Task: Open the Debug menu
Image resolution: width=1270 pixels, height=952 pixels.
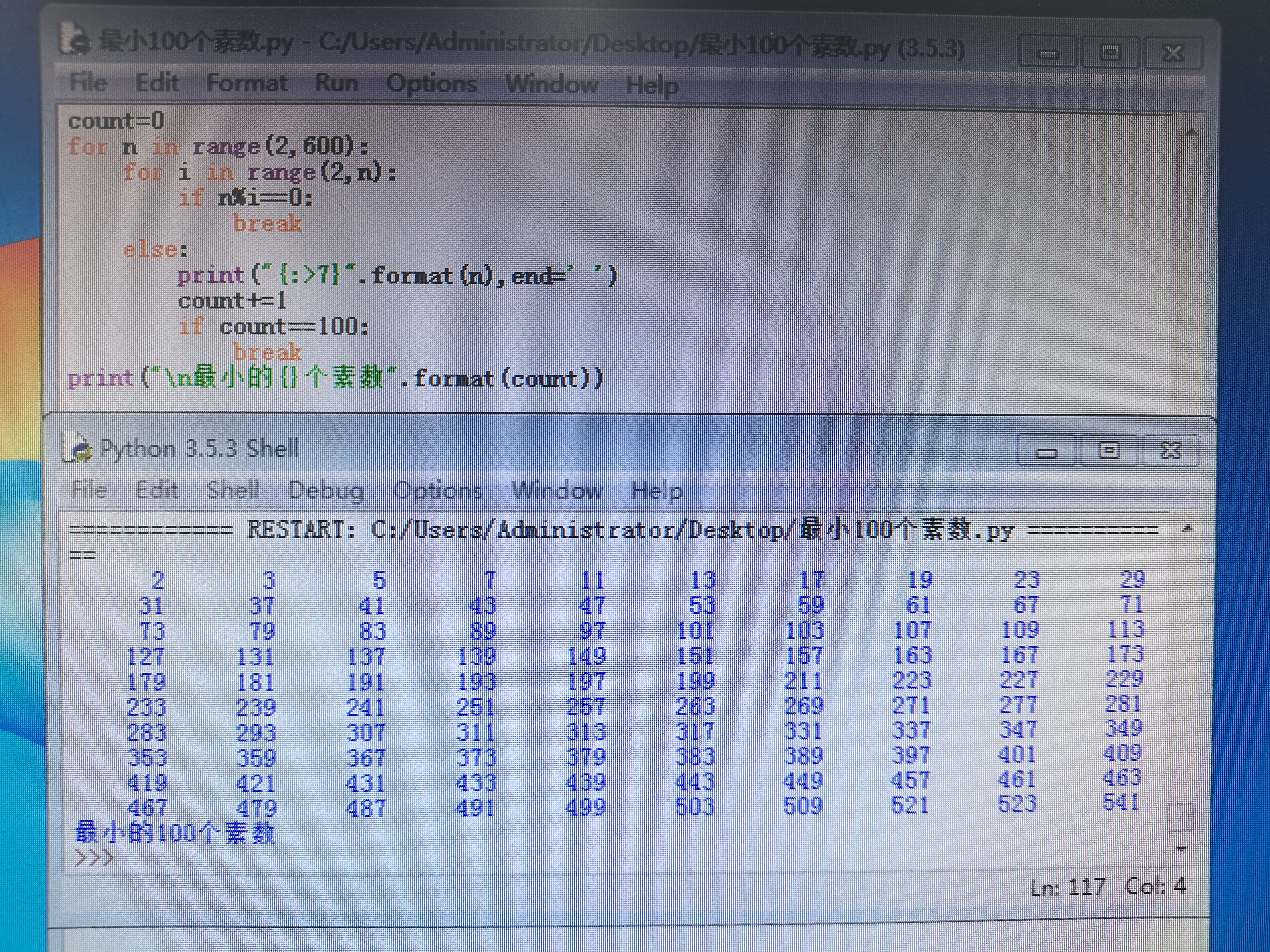Action: coord(325,491)
